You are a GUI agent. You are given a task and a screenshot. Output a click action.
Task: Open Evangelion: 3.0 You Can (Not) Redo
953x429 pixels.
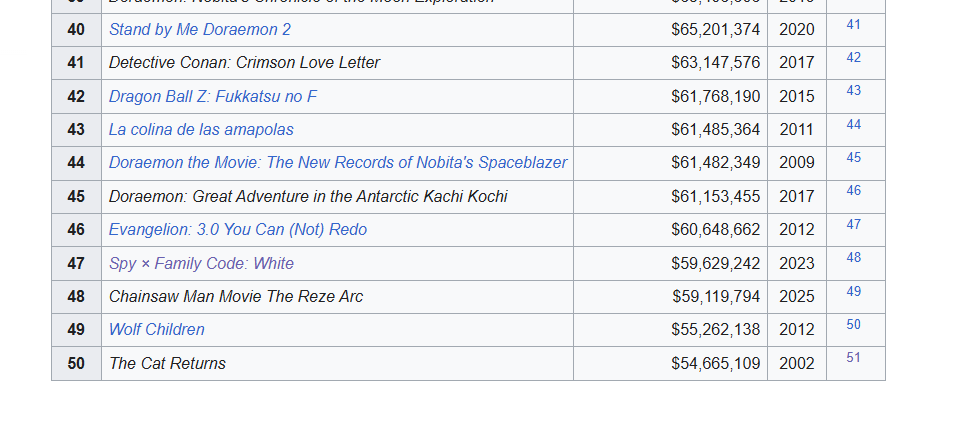(x=238, y=229)
